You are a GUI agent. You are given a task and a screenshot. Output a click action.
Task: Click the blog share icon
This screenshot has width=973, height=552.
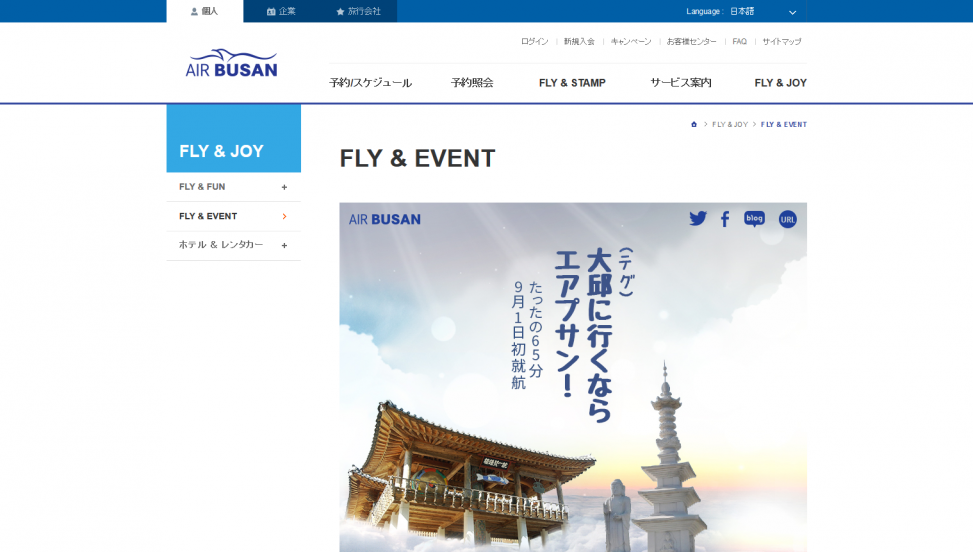754,219
